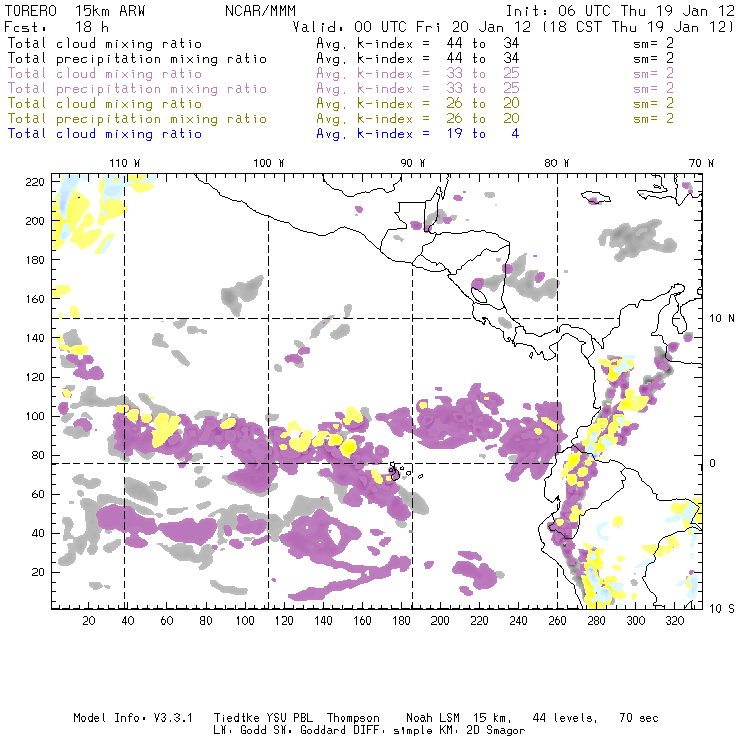740x740 pixels.
Task: Click olive 'Total precipitation mixing ratio' legend line
Action: click(137, 118)
